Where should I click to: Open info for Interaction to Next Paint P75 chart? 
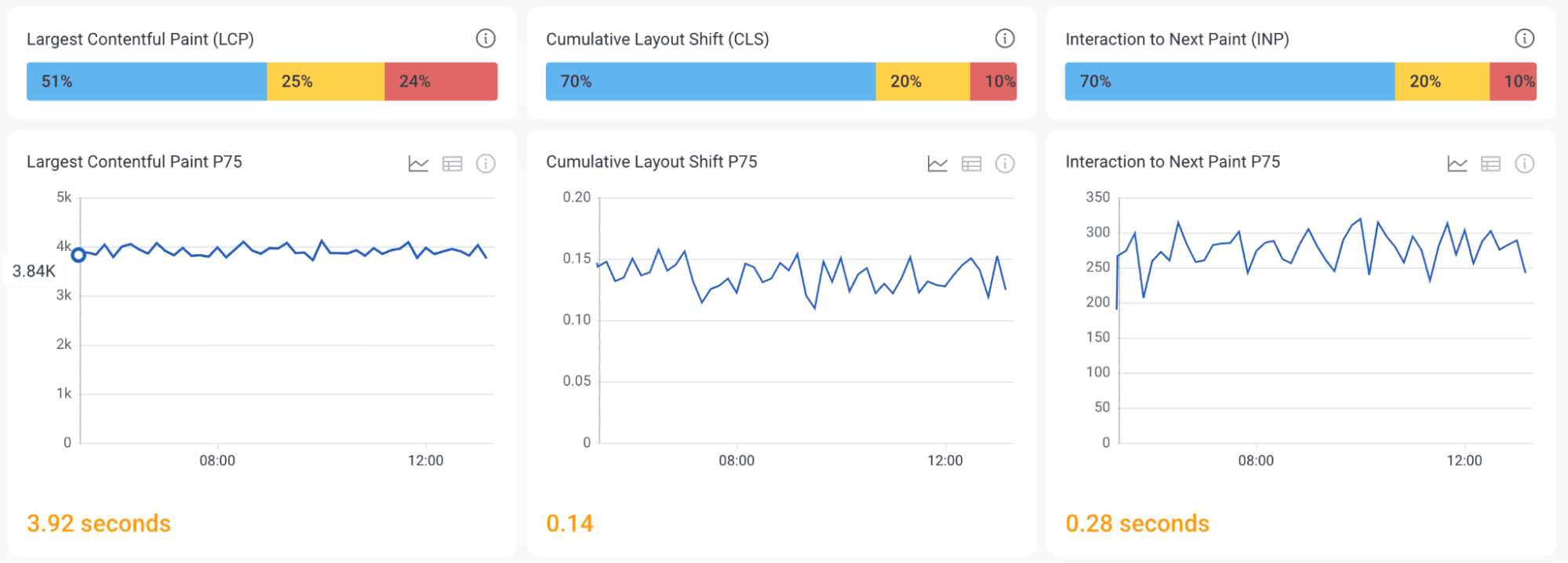pyautogui.click(x=1524, y=164)
